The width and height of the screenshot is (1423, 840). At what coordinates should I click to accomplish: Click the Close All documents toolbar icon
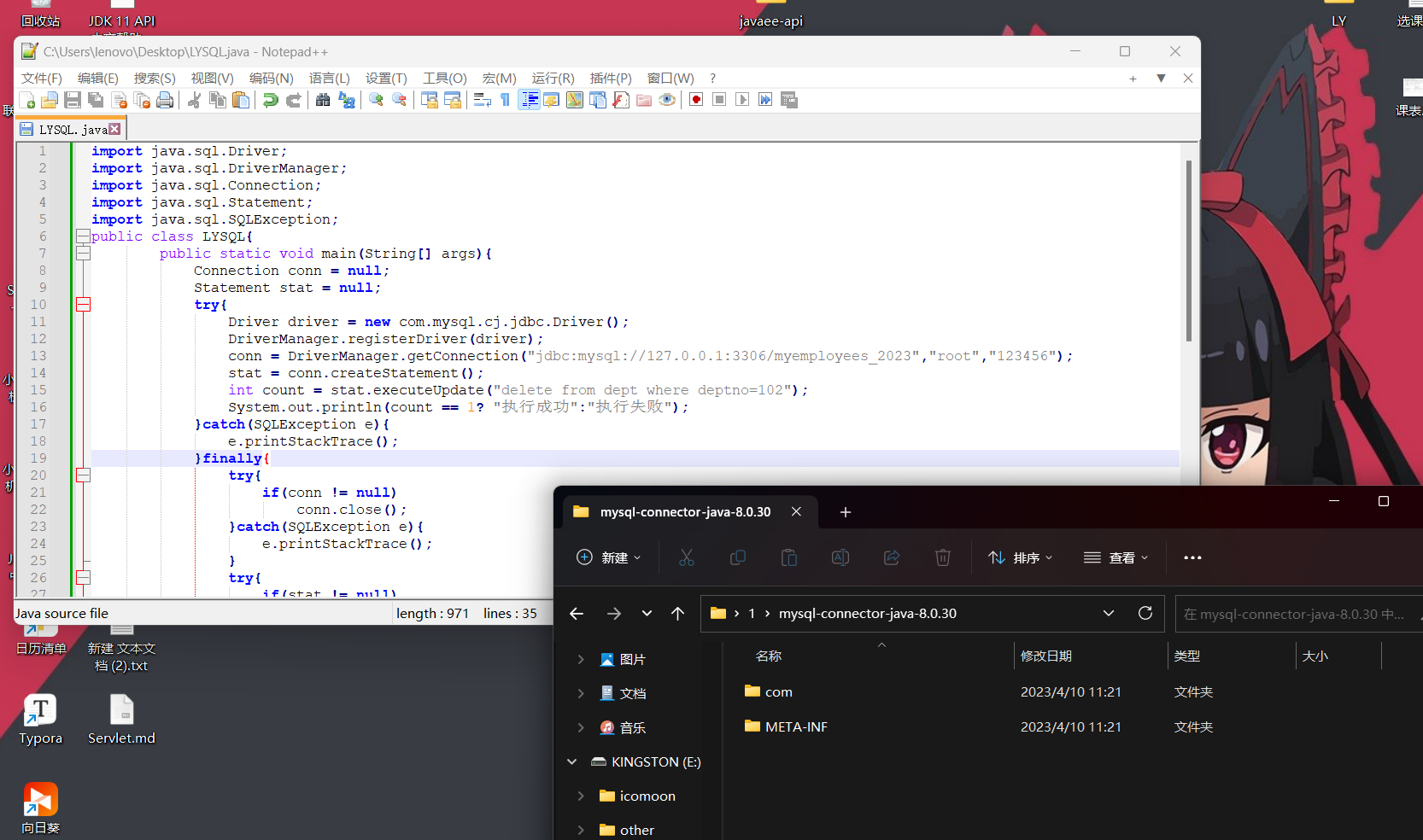coord(142,100)
